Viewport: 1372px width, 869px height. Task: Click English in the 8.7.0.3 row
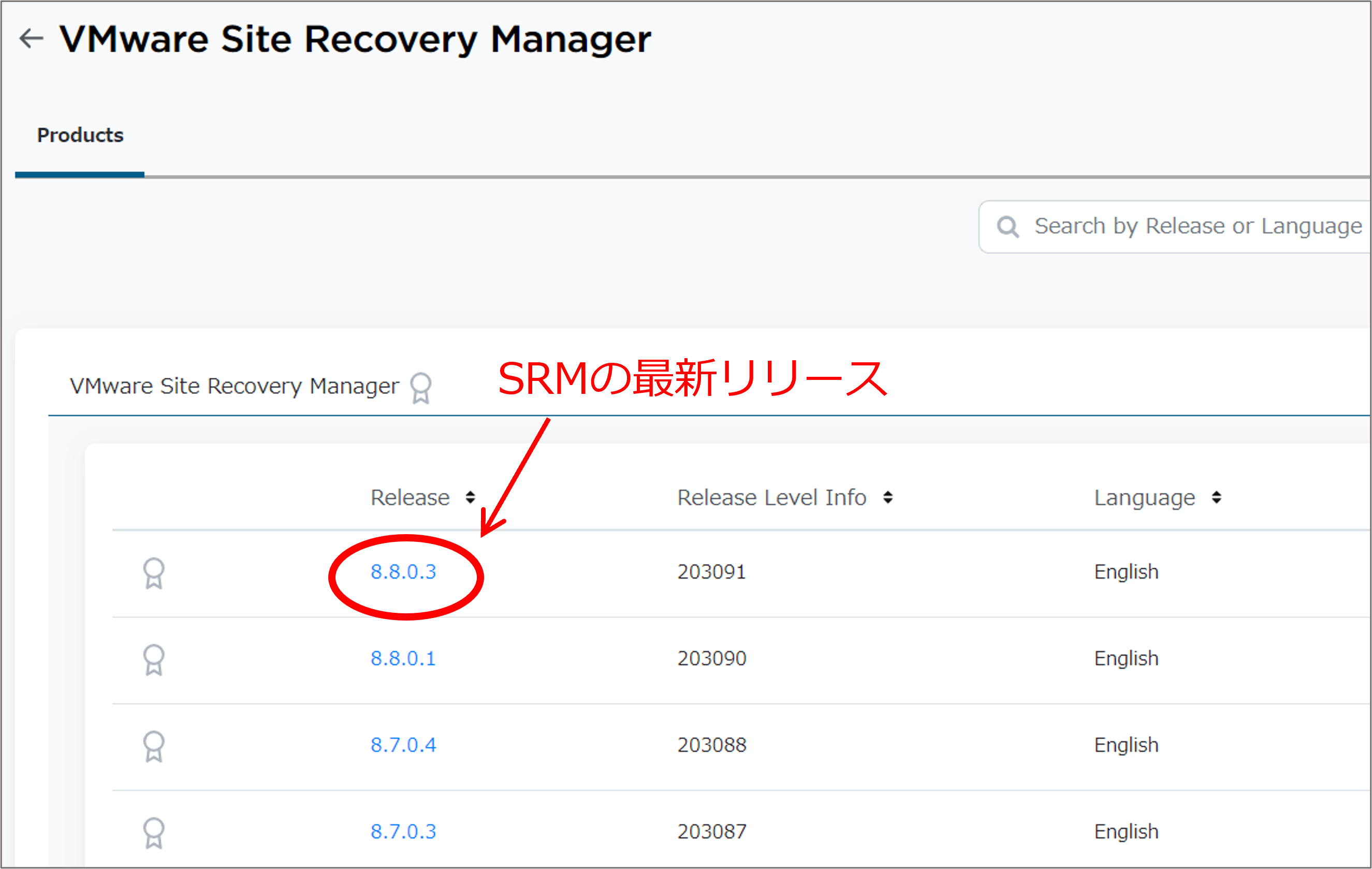point(1127,831)
